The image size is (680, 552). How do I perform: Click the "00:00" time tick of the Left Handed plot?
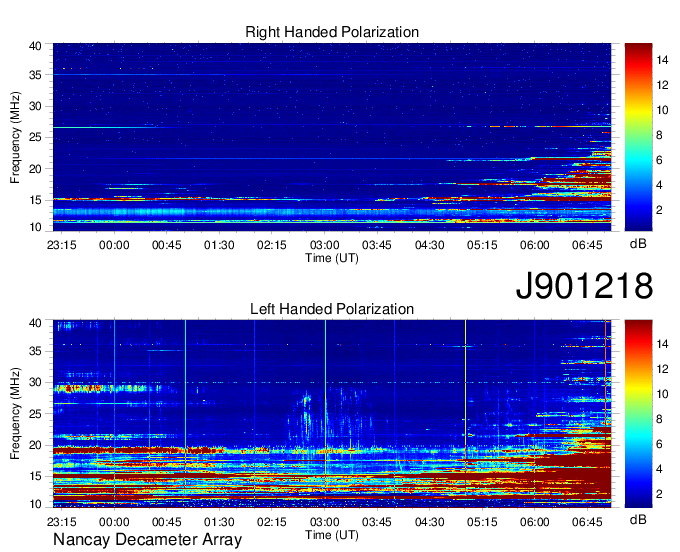114,522
